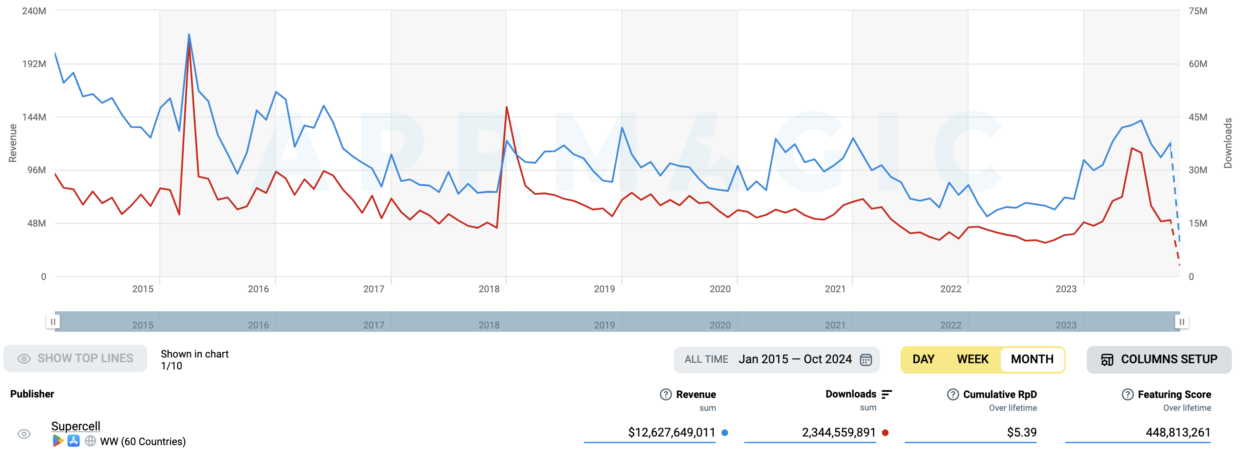Click the Downloads sort icon
Image resolution: width=1240 pixels, height=457 pixels.
click(x=887, y=394)
